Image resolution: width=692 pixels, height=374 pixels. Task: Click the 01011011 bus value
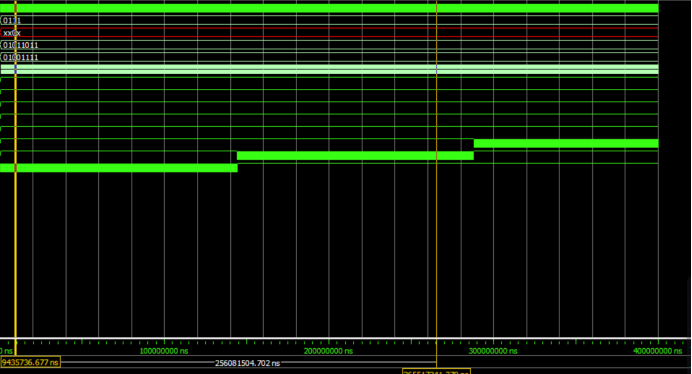(20, 45)
